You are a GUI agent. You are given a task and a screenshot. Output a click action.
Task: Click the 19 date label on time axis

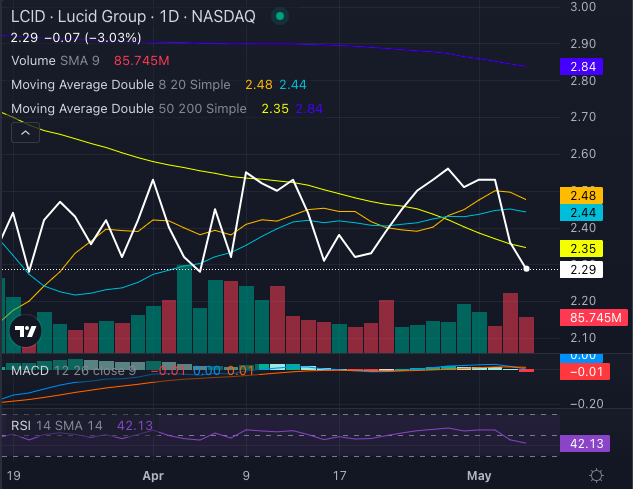[x=13, y=476]
